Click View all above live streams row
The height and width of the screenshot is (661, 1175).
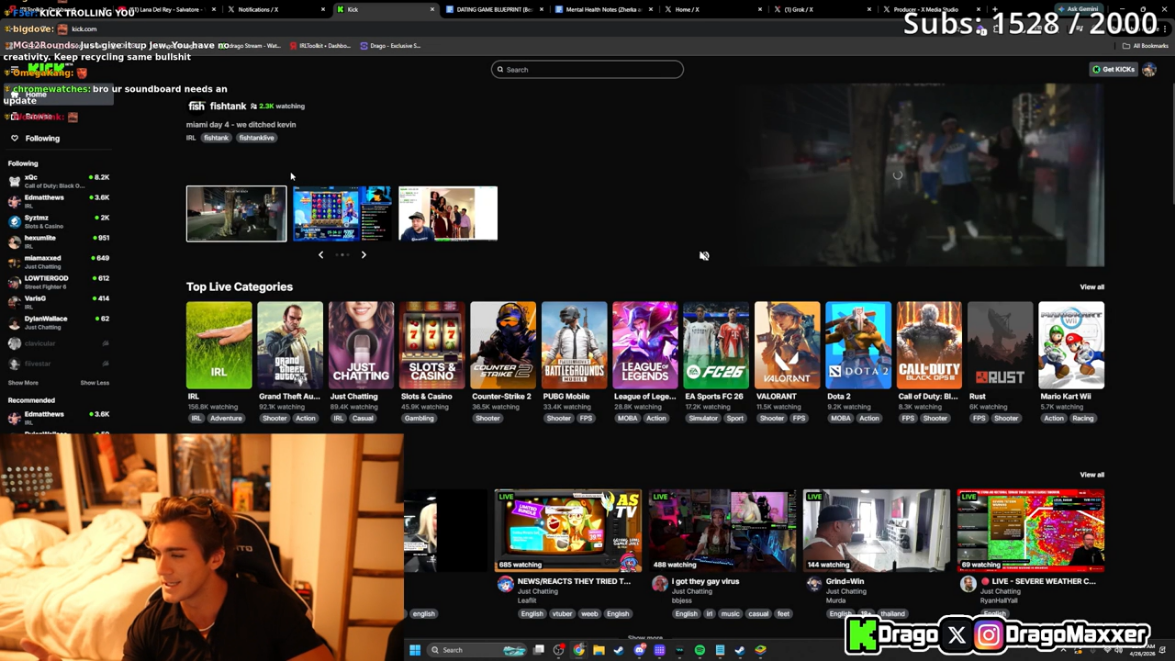(1092, 475)
